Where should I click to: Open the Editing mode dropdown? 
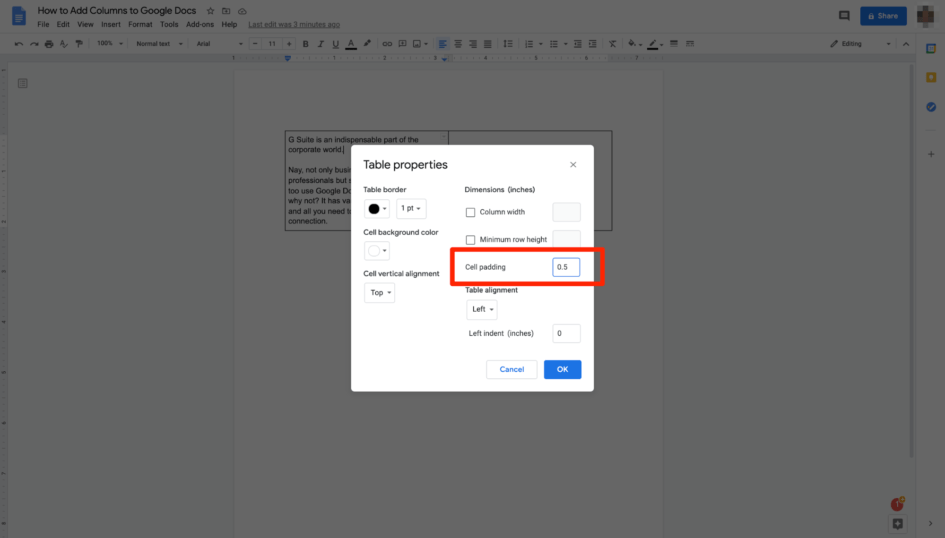pyautogui.click(x=860, y=44)
